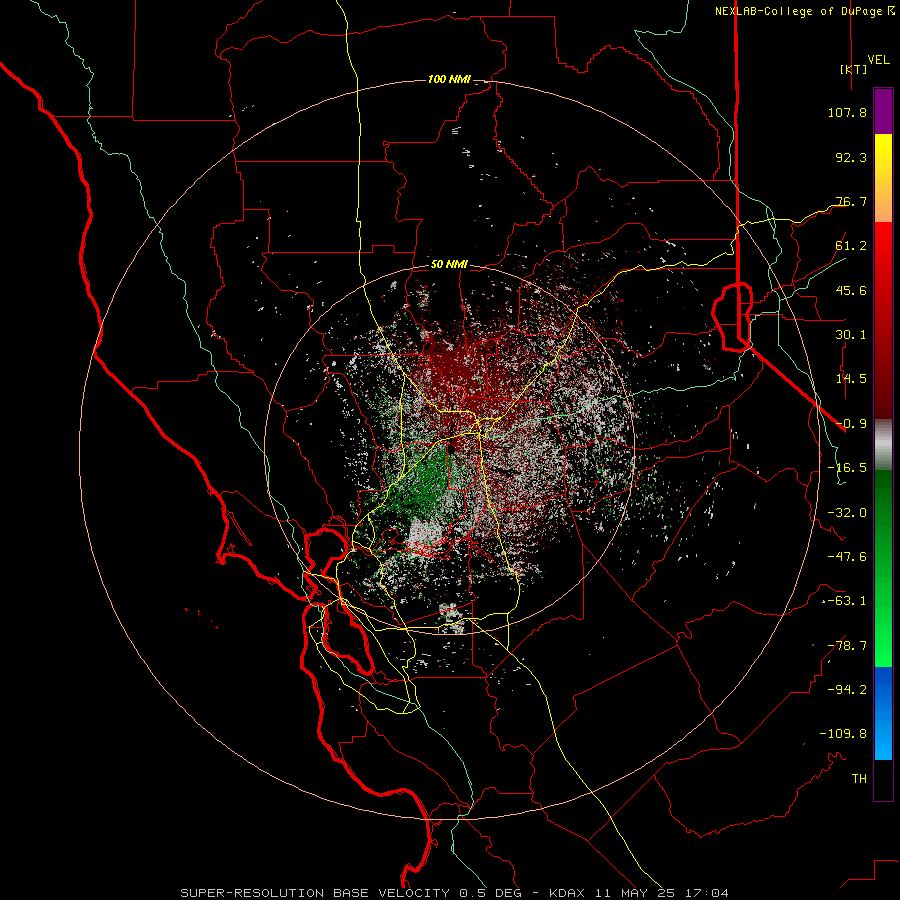Pick the purple segment of color bar
The image size is (900, 900).
point(883,111)
